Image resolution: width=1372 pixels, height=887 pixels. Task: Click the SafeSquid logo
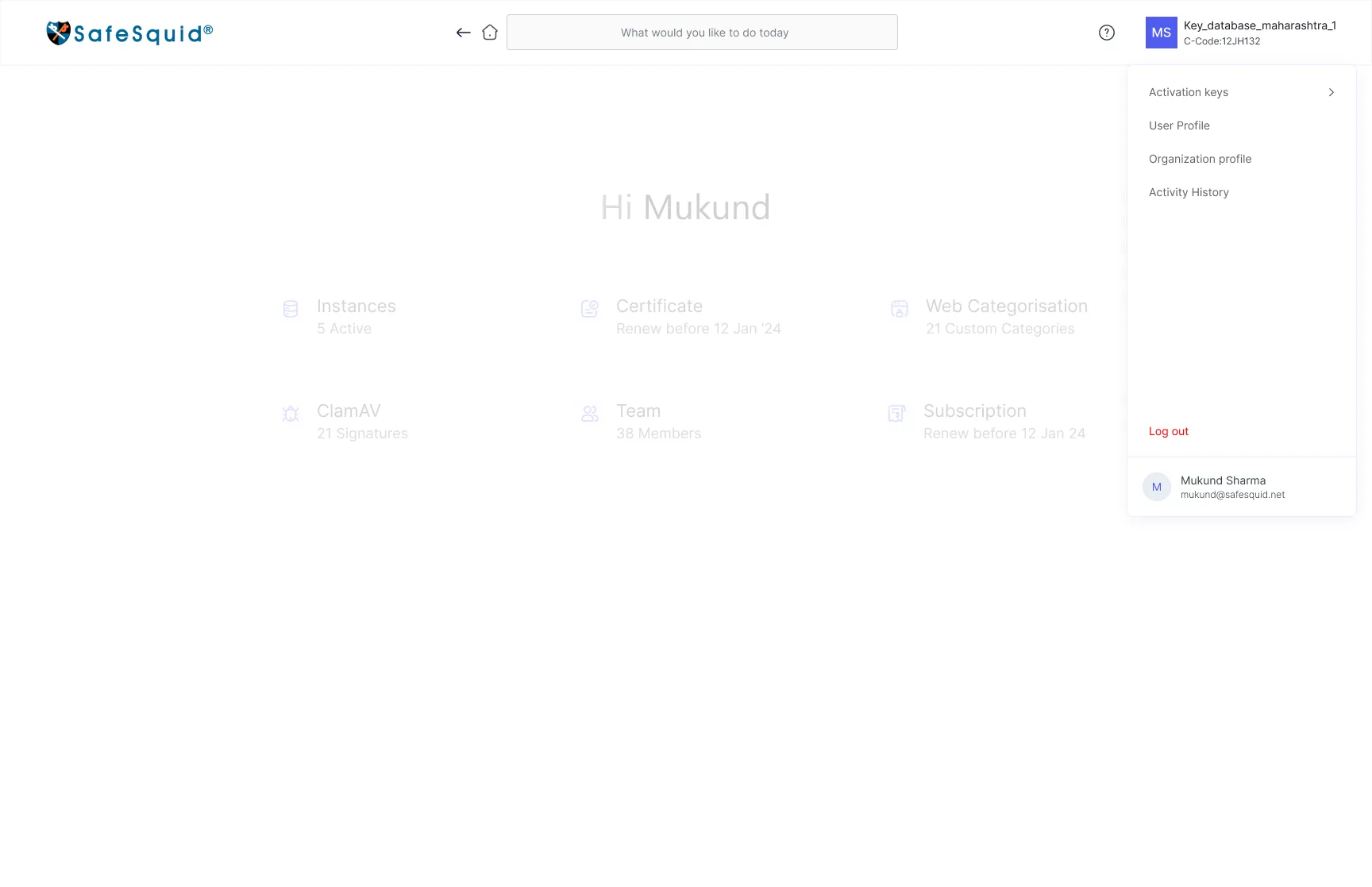pyautogui.click(x=129, y=33)
